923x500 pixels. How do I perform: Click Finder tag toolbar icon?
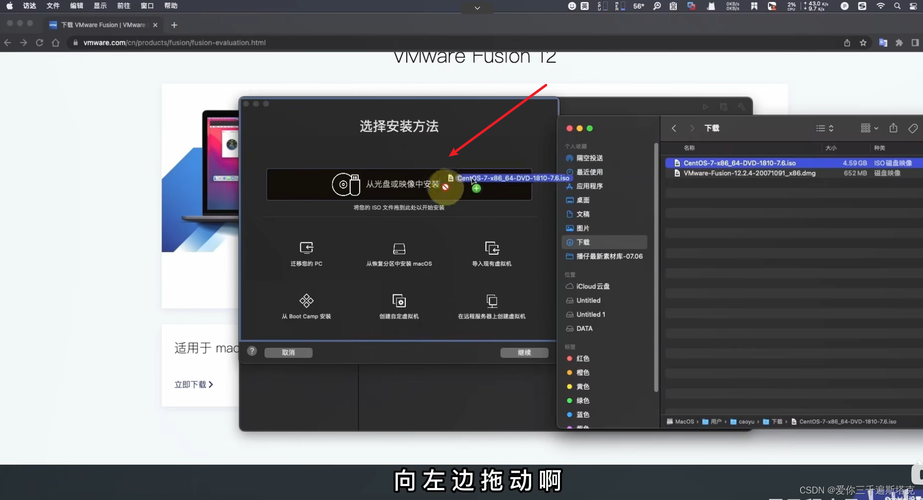[913, 128]
